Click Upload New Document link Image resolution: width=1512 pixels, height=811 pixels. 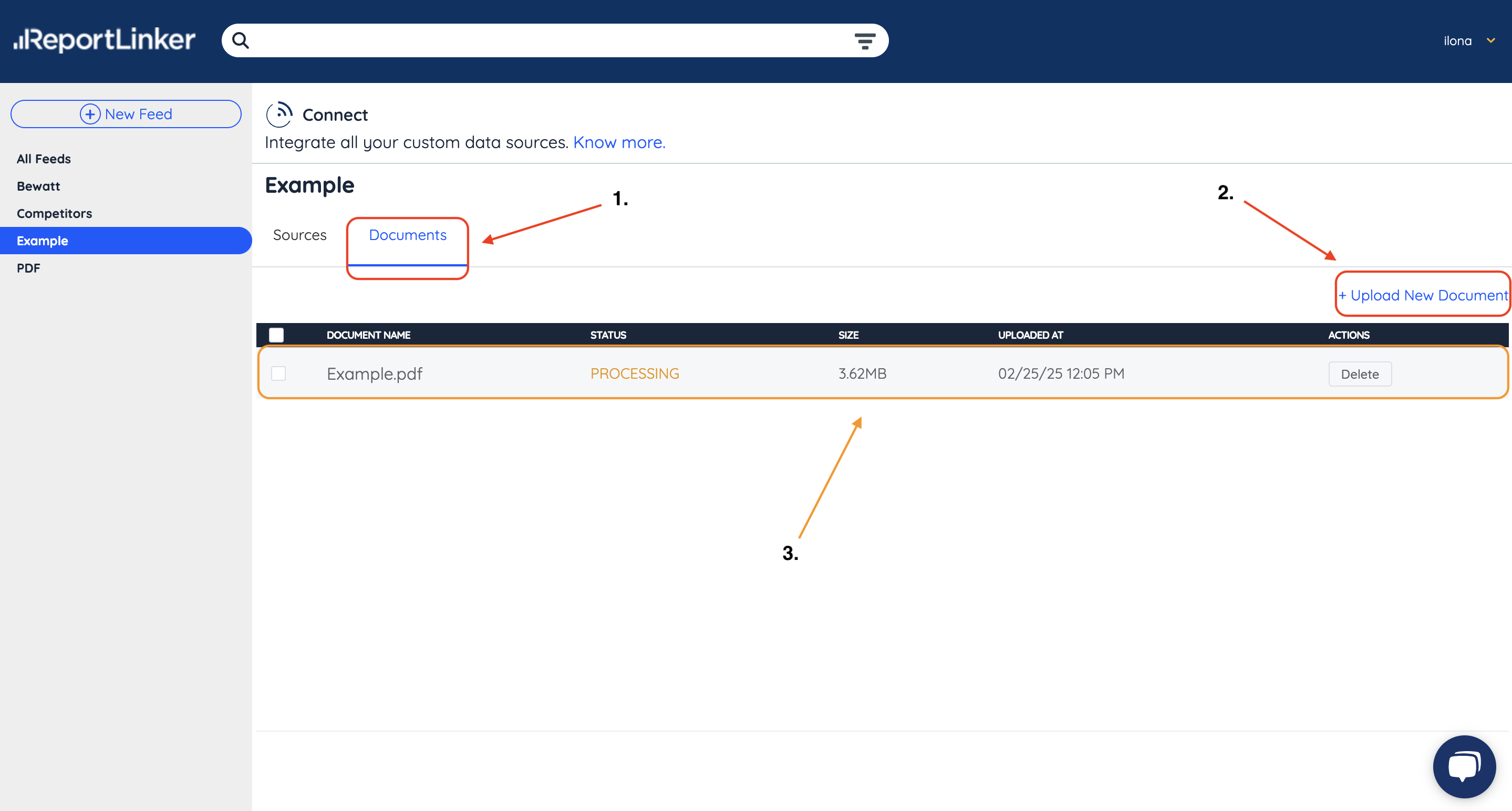[x=1423, y=295]
